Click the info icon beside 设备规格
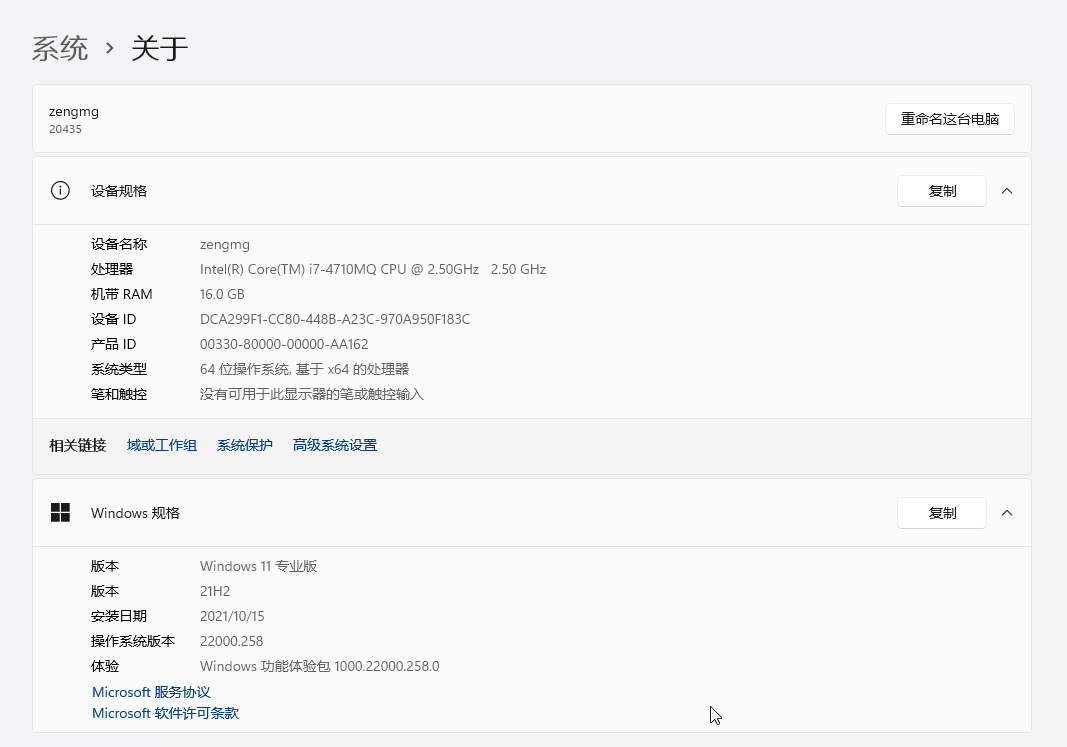 (60, 190)
